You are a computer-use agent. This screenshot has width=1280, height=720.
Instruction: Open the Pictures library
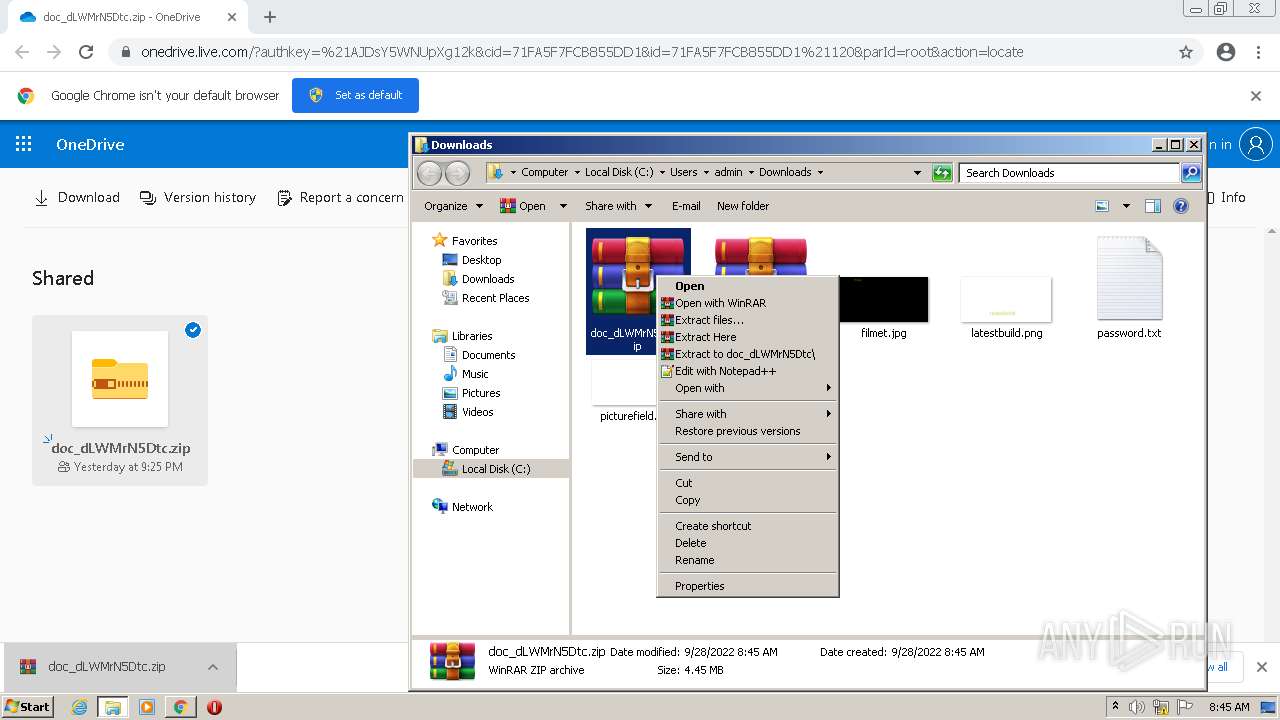[x=471, y=393]
